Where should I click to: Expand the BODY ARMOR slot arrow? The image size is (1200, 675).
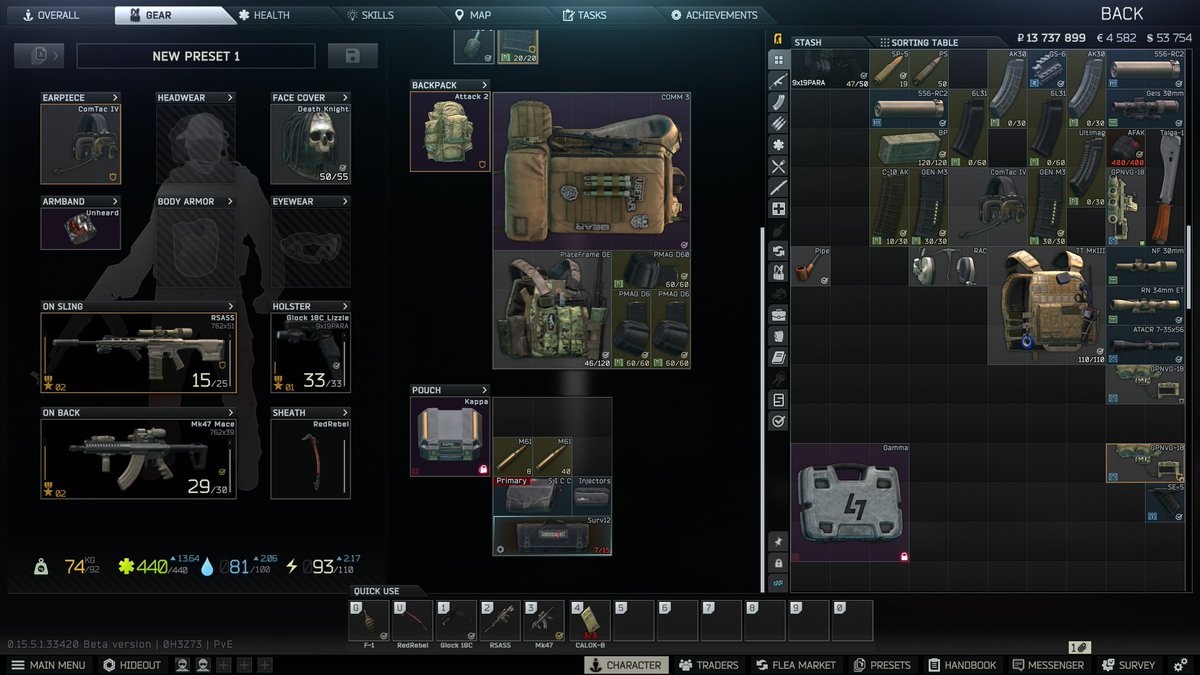[x=230, y=202]
